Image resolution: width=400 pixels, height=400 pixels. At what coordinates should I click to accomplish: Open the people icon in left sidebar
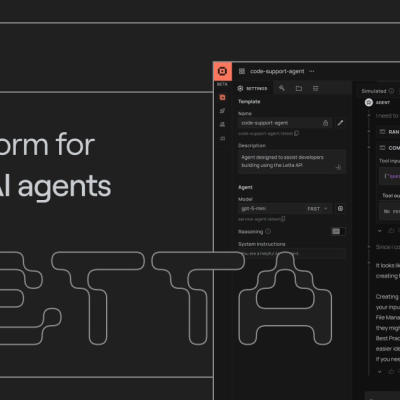point(222,124)
